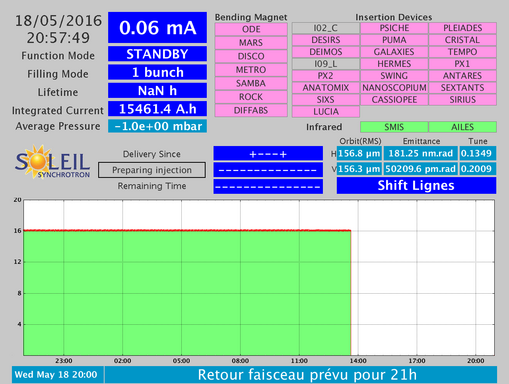This screenshot has height=384, width=509.
Task: Click the vertical orbit 156.3 µm value
Action: [x=359, y=169]
